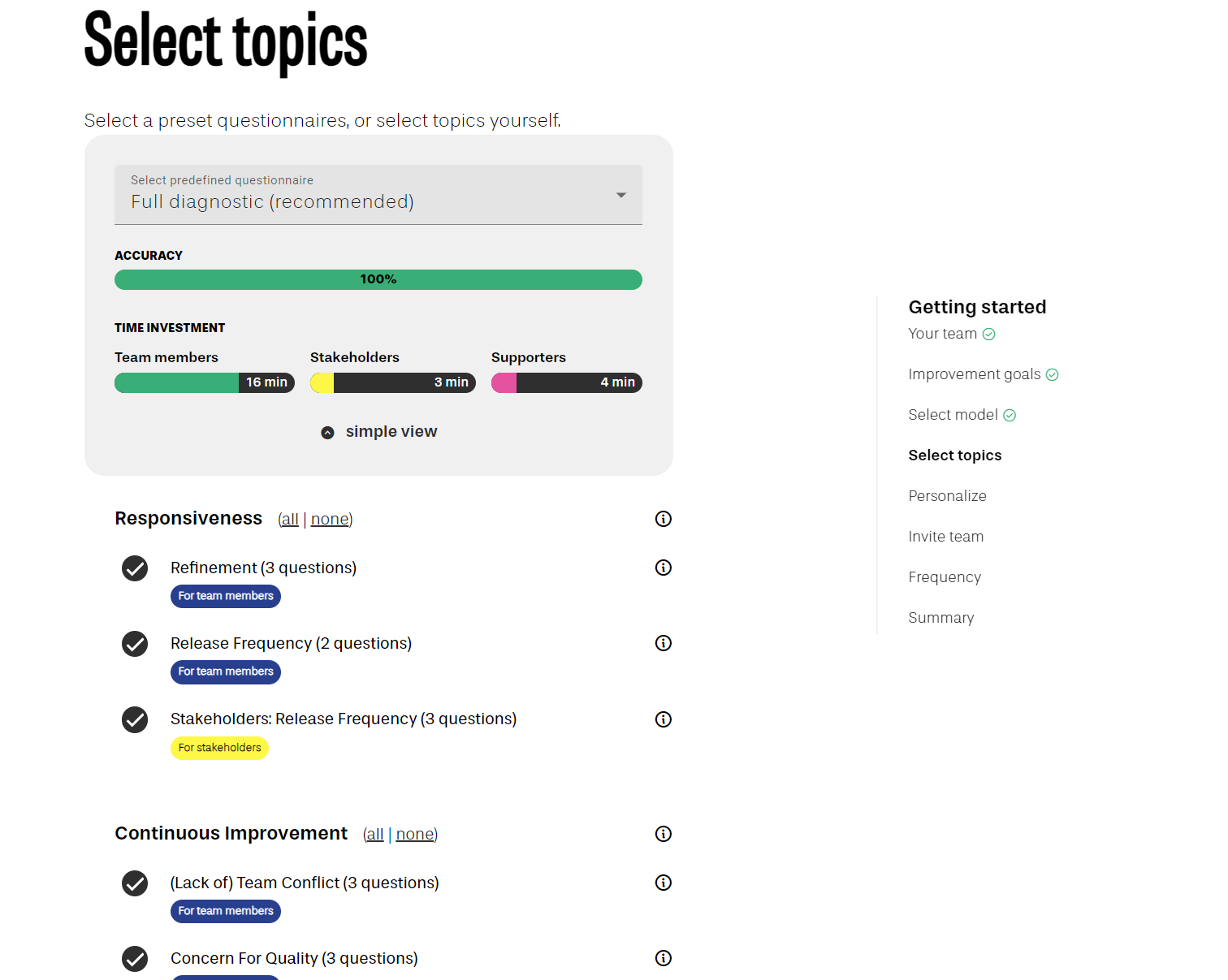Viewport: 1228px width, 980px height.
Task: Go to Improvement goals step
Action: [x=975, y=374]
